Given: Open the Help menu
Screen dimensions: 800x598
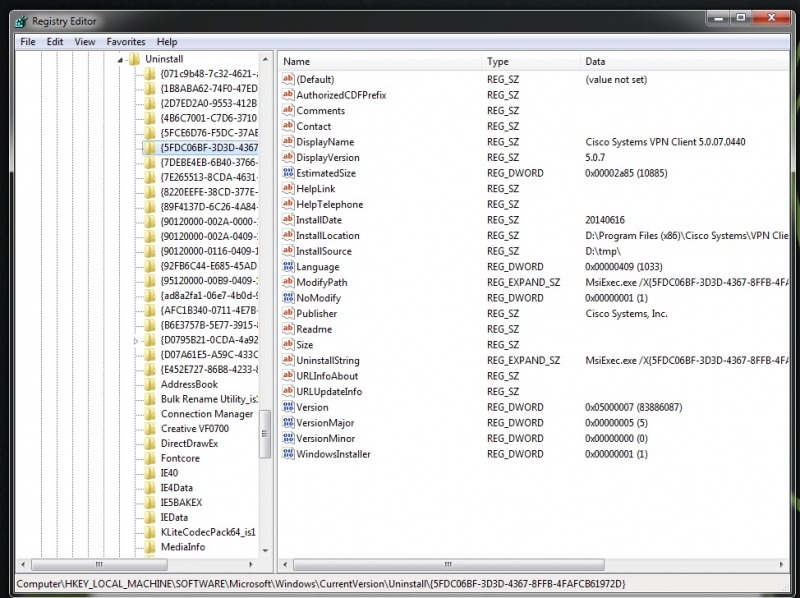Looking at the screenshot, I should (167, 42).
